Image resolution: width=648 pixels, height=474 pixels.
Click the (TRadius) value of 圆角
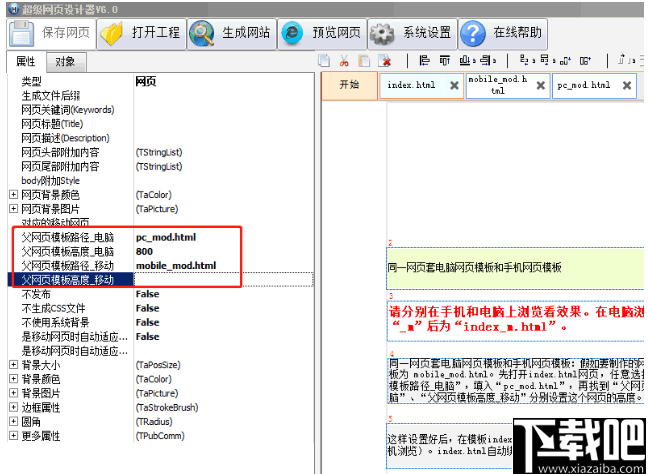[x=154, y=422]
